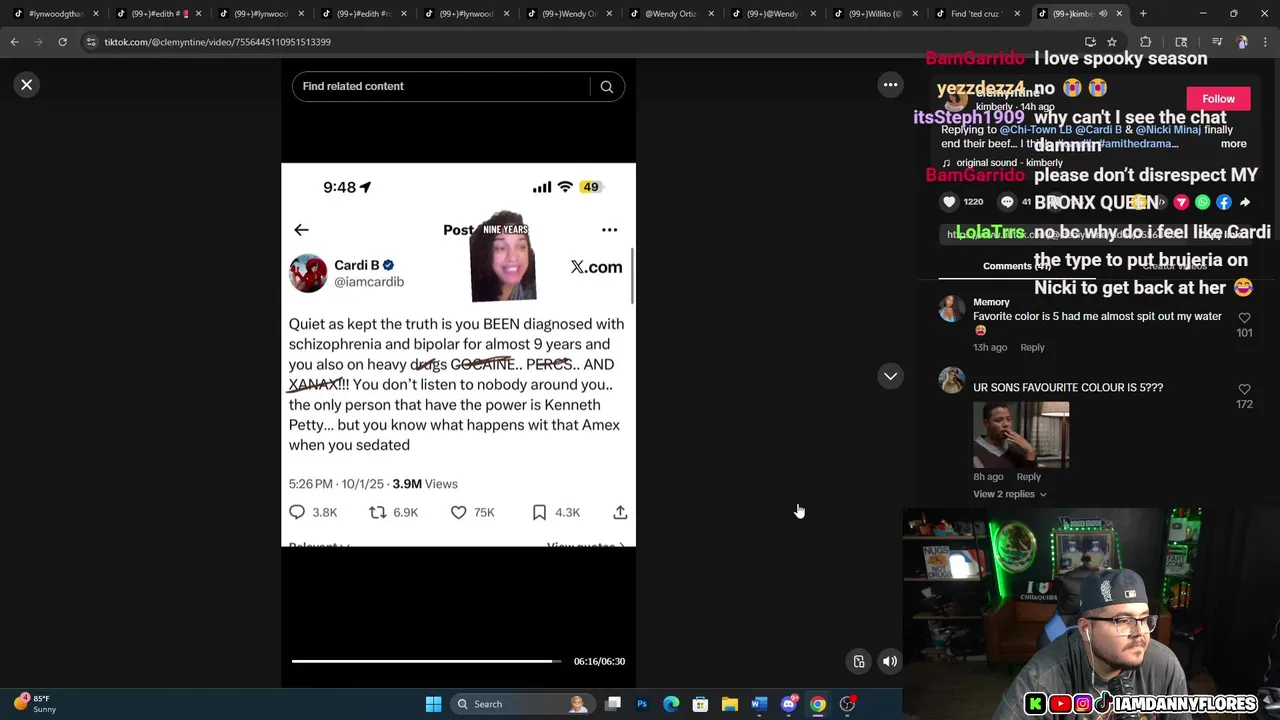Open the three-dot more options menu
Viewport: 1280px width, 720px height.
coord(890,85)
